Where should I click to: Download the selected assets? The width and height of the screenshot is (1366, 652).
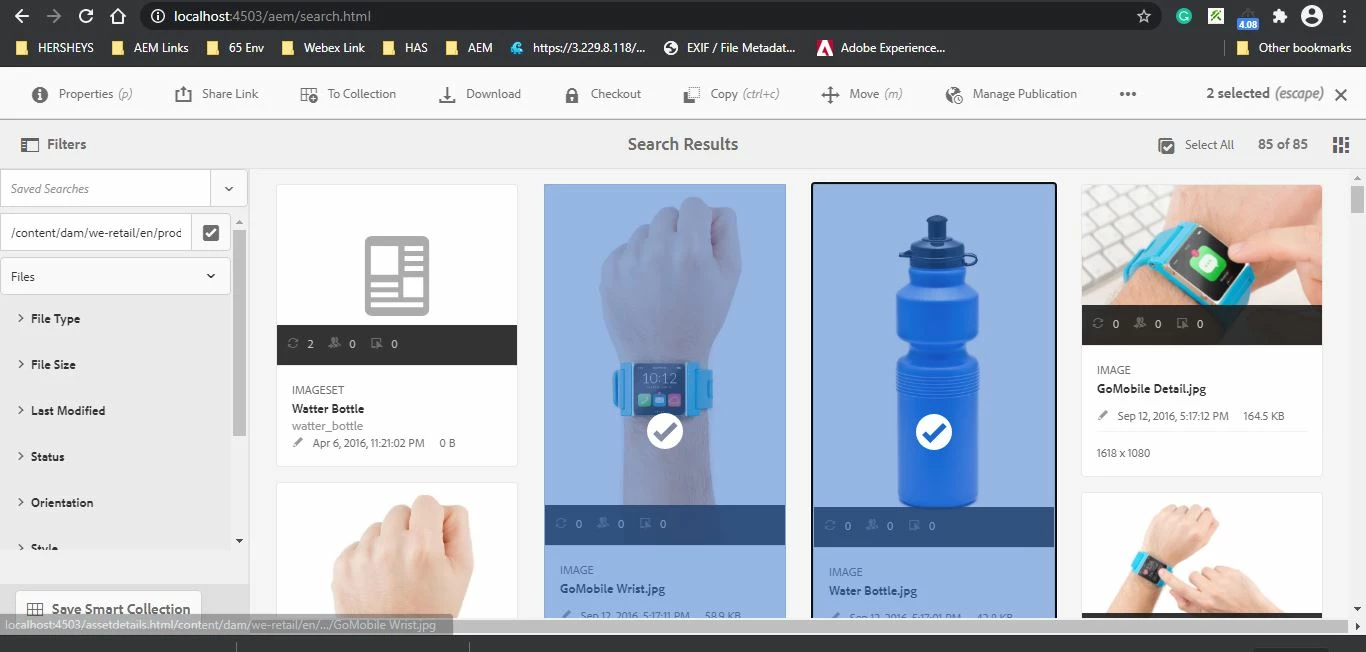click(480, 94)
